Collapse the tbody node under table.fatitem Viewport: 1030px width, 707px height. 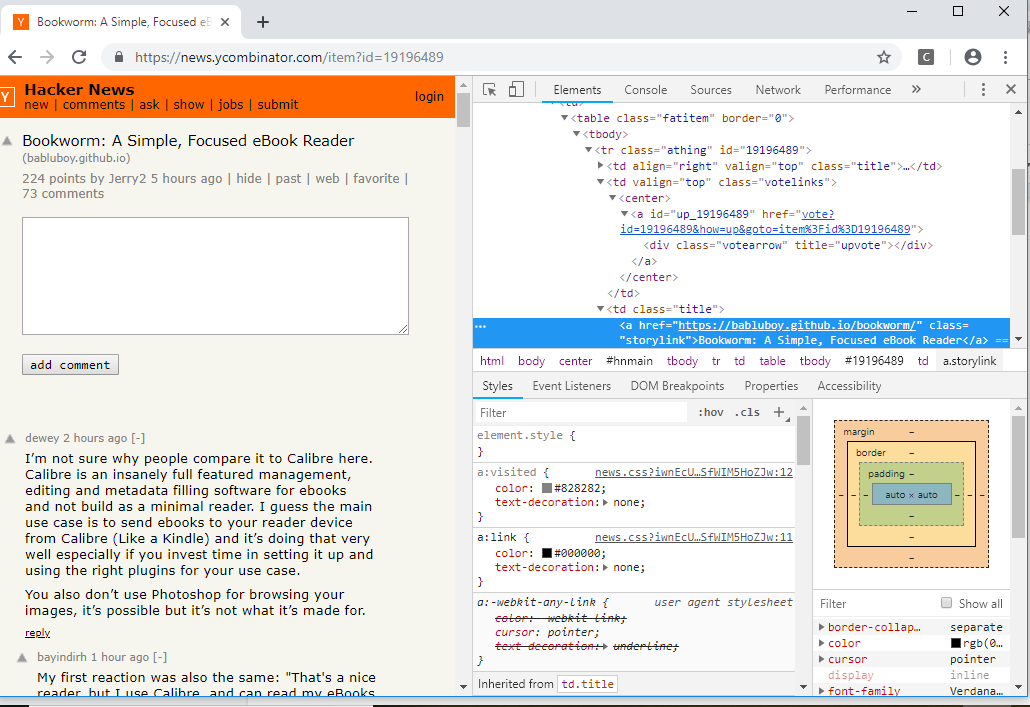[x=576, y=134]
